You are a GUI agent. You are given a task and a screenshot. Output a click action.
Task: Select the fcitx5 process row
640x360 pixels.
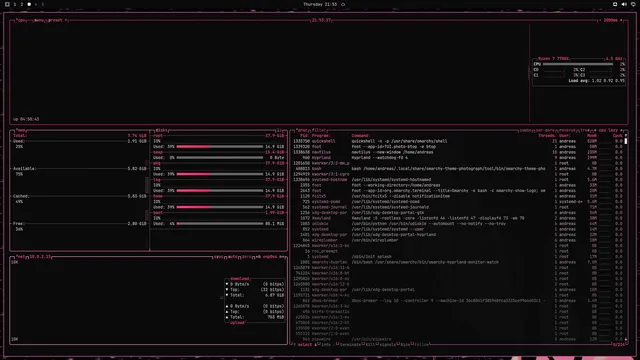click(458, 196)
